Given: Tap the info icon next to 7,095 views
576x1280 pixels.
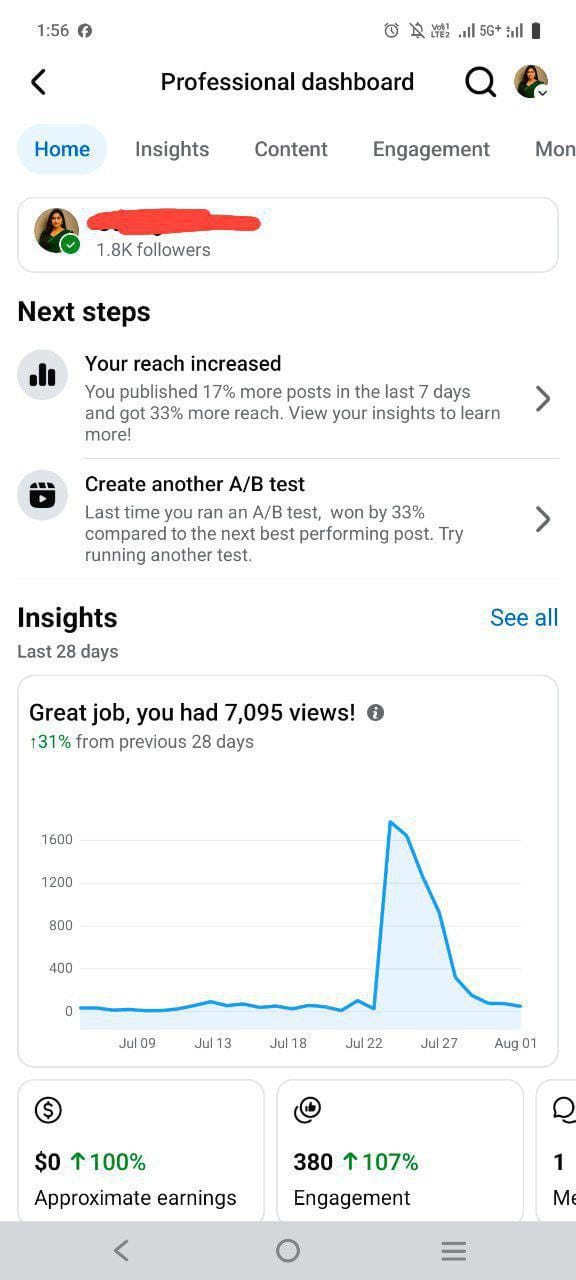Looking at the screenshot, I should click(375, 713).
